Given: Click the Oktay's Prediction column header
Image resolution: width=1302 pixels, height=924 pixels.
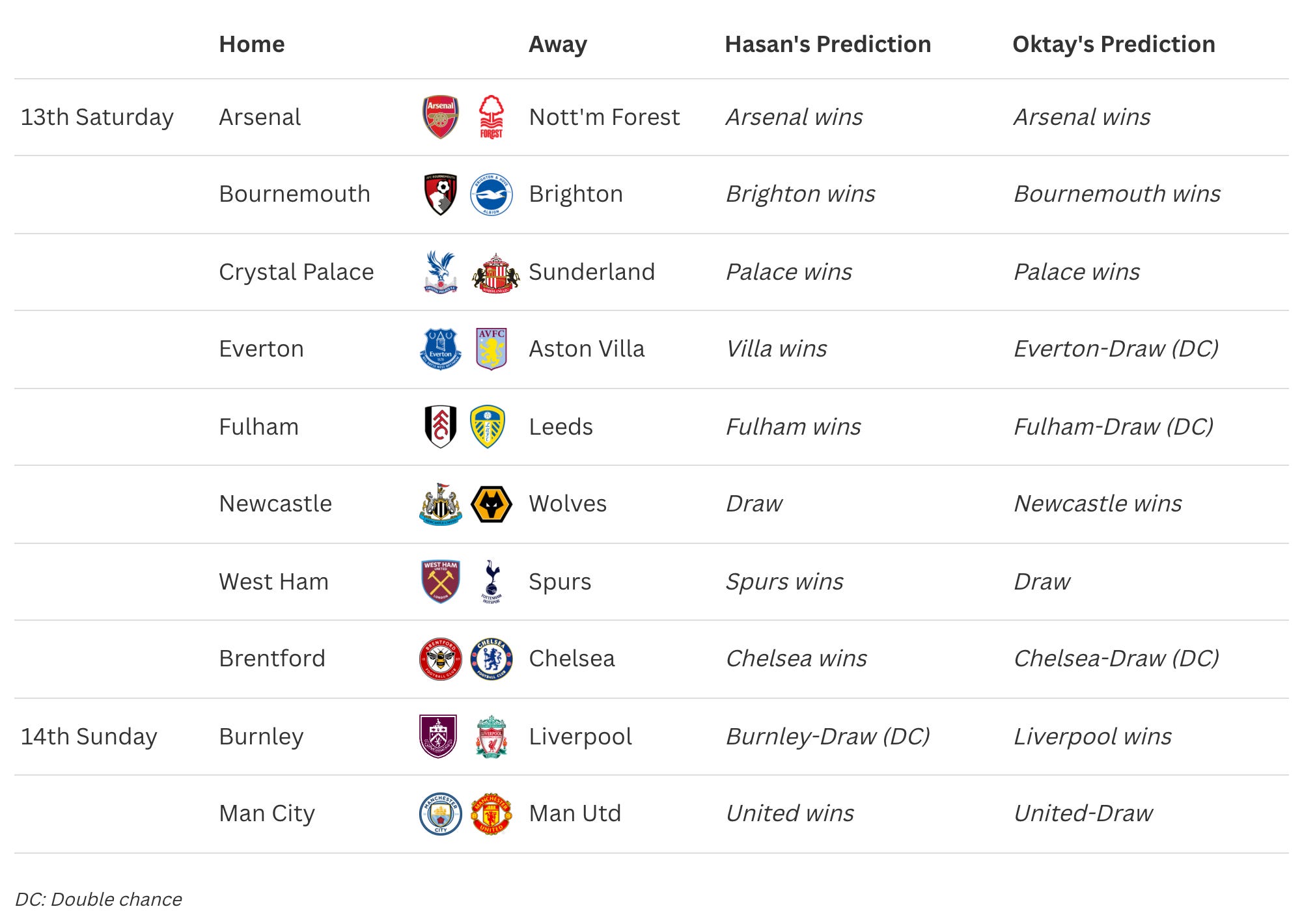Looking at the screenshot, I should (x=1113, y=44).
